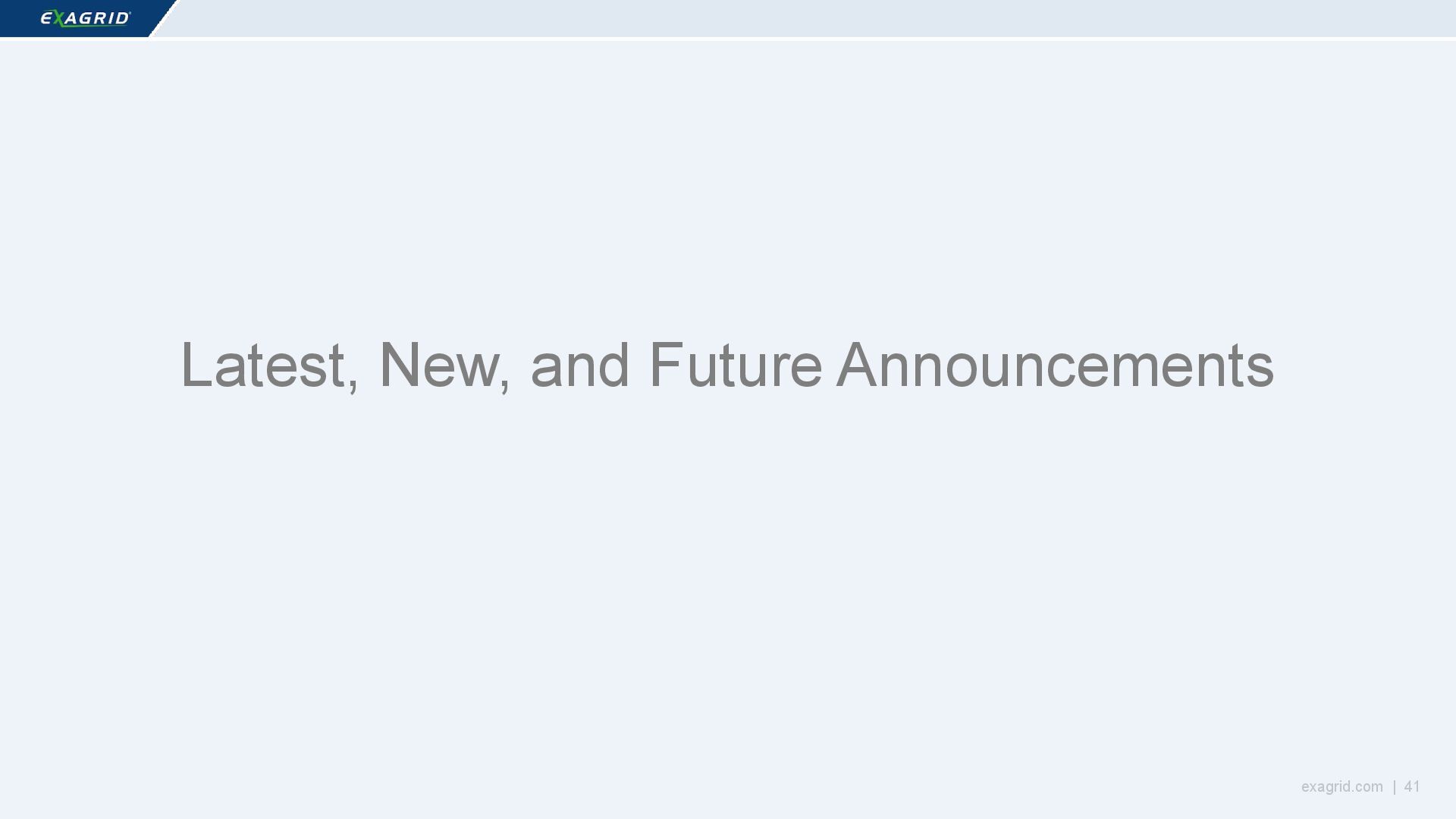Click the word "New" in title
Image resolution: width=1456 pixels, height=819 pixels.
click(438, 366)
